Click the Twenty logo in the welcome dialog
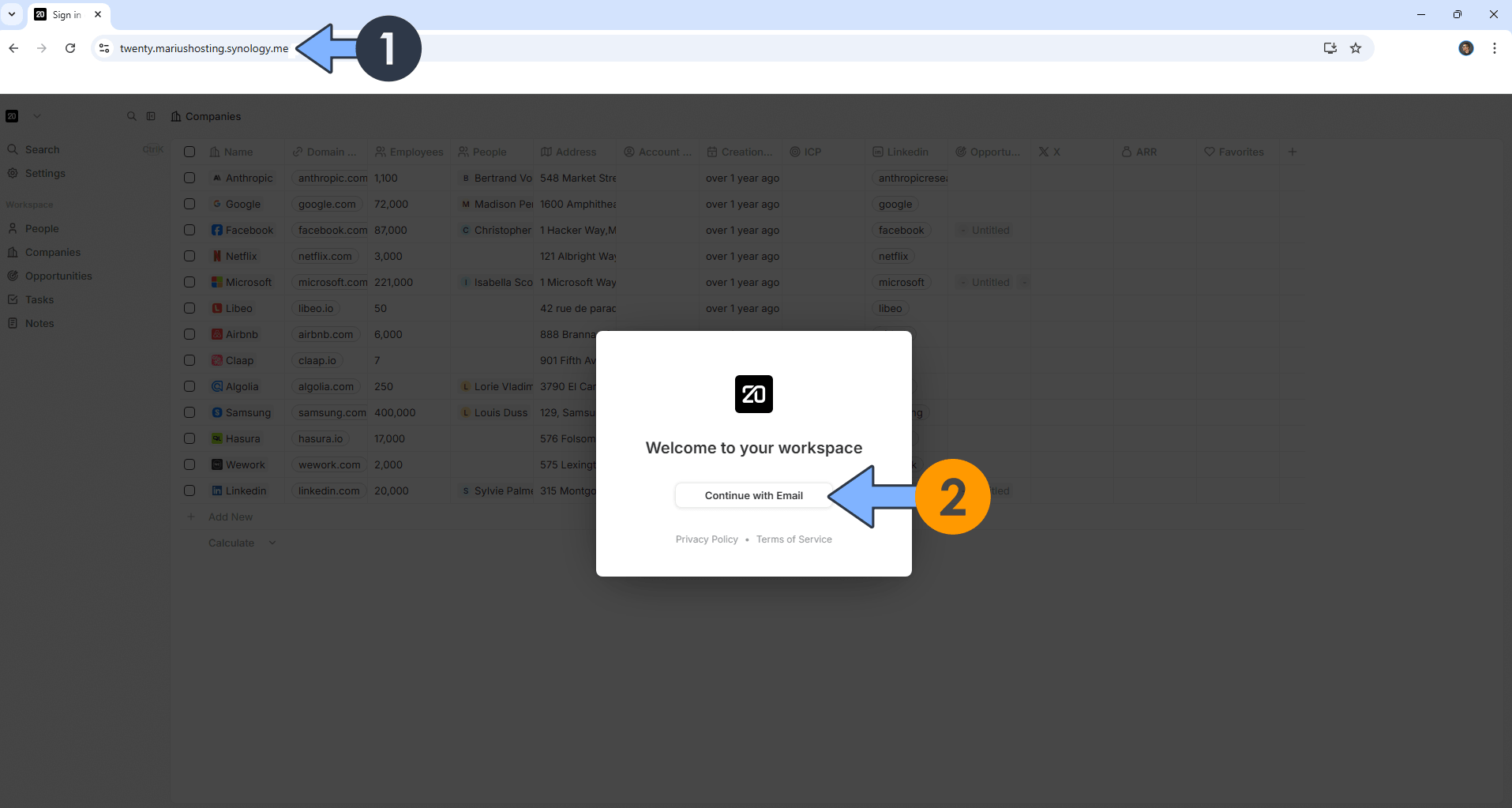 [x=753, y=394]
